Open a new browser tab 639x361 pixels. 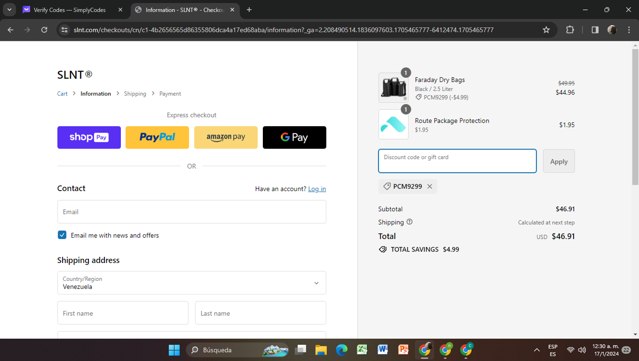249,10
